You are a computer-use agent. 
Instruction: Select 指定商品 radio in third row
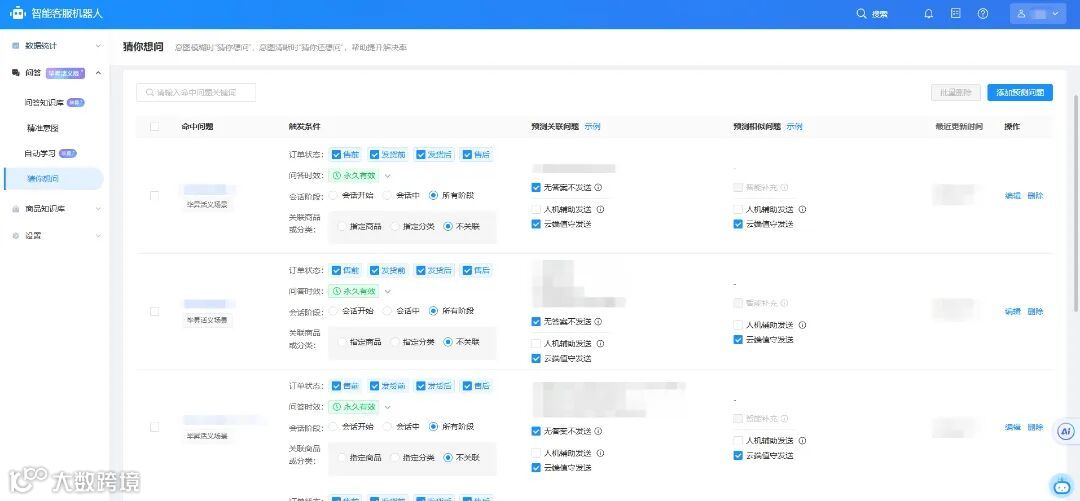[x=342, y=458]
